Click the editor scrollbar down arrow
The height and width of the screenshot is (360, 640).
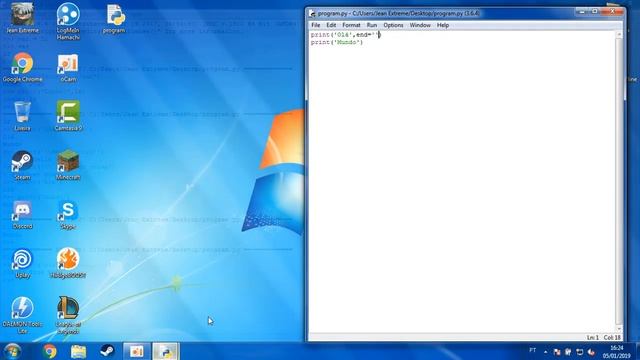coord(619,329)
